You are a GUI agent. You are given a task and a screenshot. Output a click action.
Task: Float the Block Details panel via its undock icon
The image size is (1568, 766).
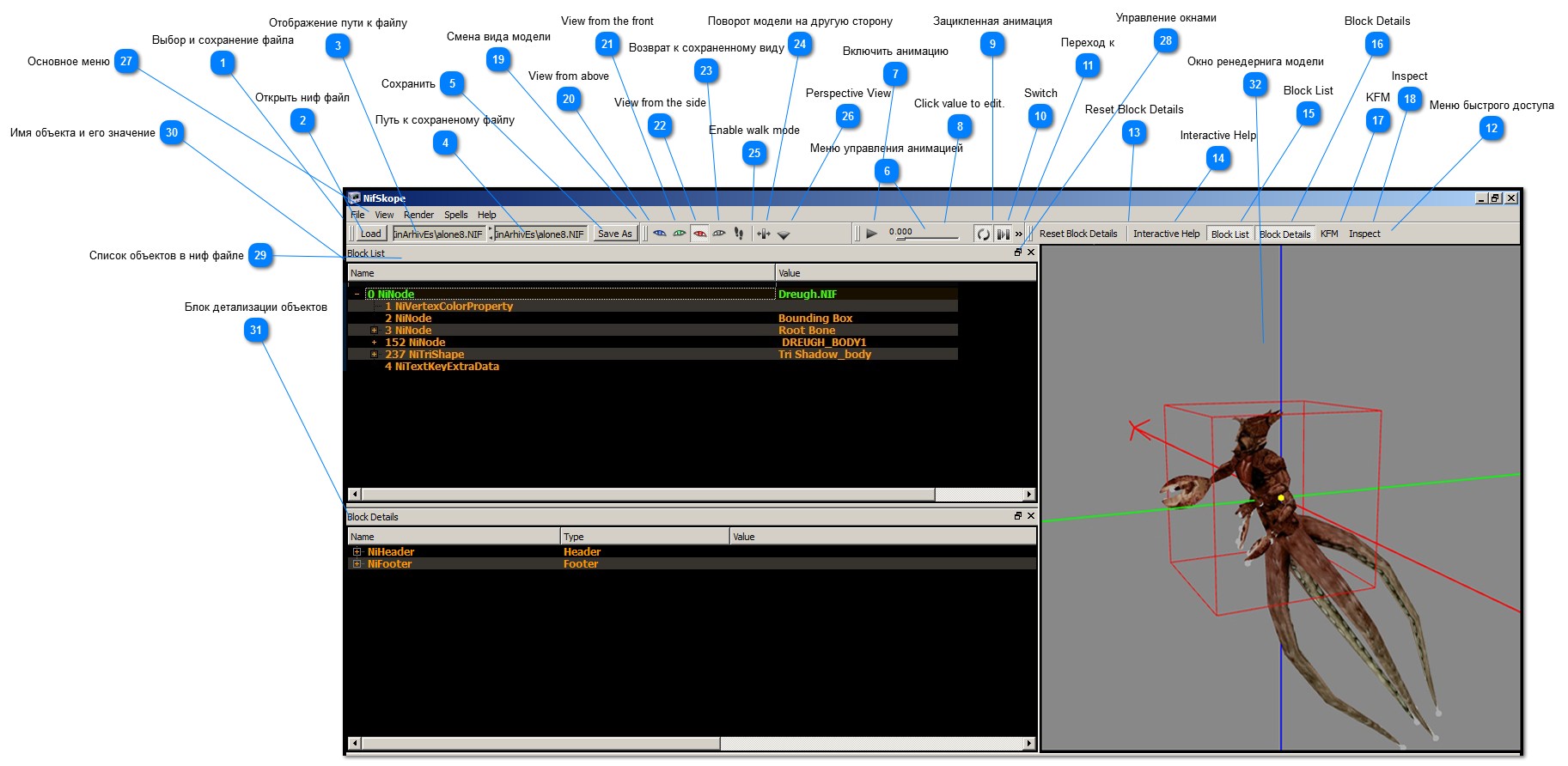click(x=1018, y=516)
